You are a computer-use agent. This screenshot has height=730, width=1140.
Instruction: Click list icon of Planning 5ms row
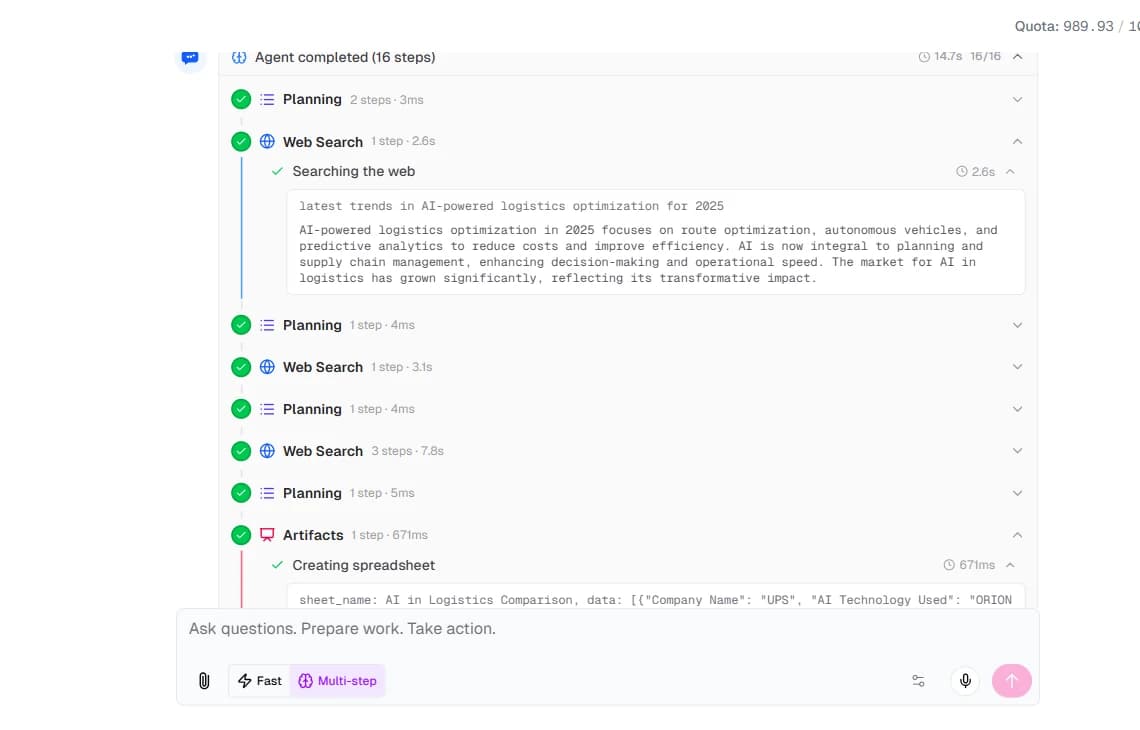click(x=267, y=493)
